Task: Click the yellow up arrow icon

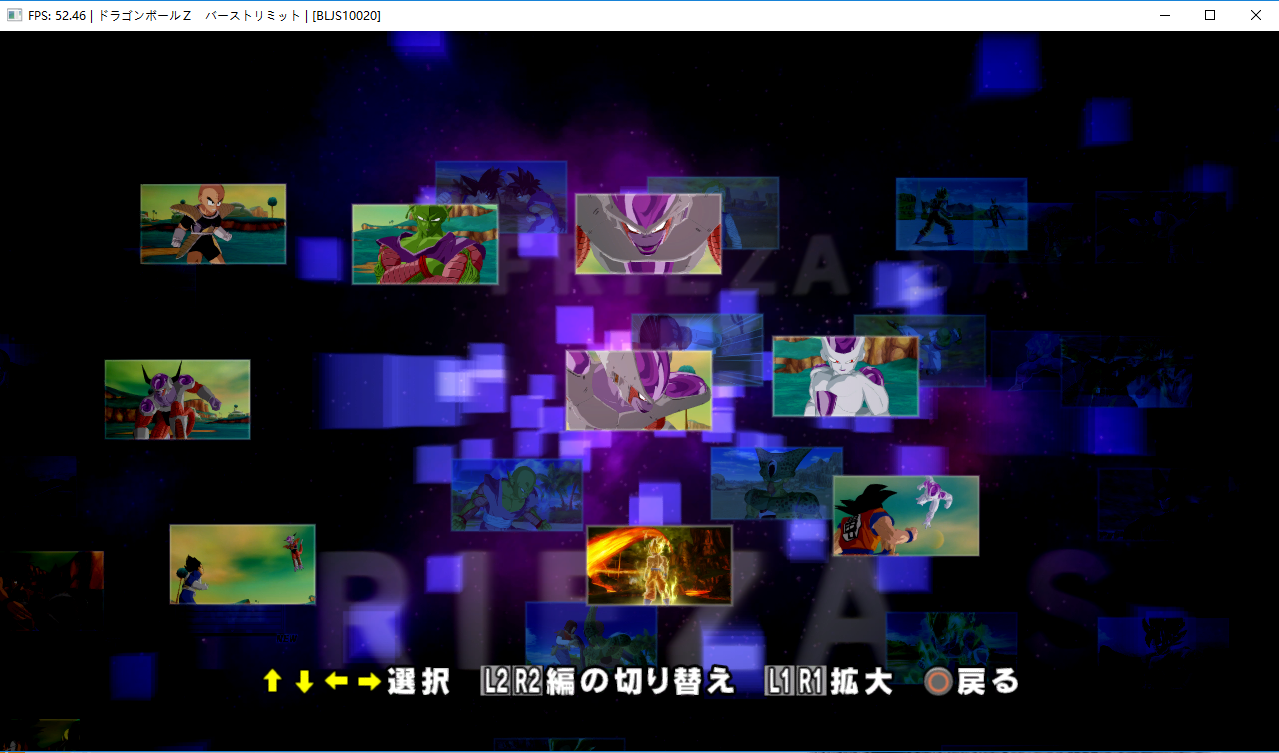Action: pyautogui.click(x=272, y=682)
